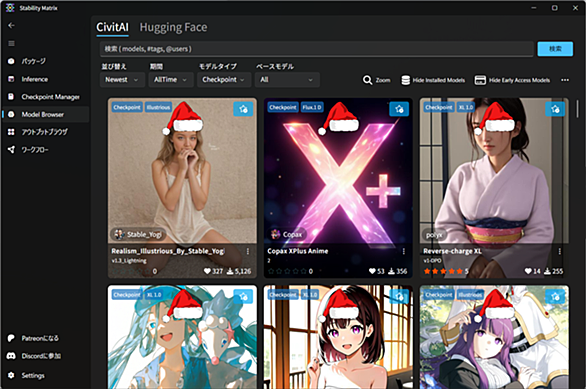Switch to the Hugging Face tab
Screen dimensions: 586x389
tap(173, 27)
